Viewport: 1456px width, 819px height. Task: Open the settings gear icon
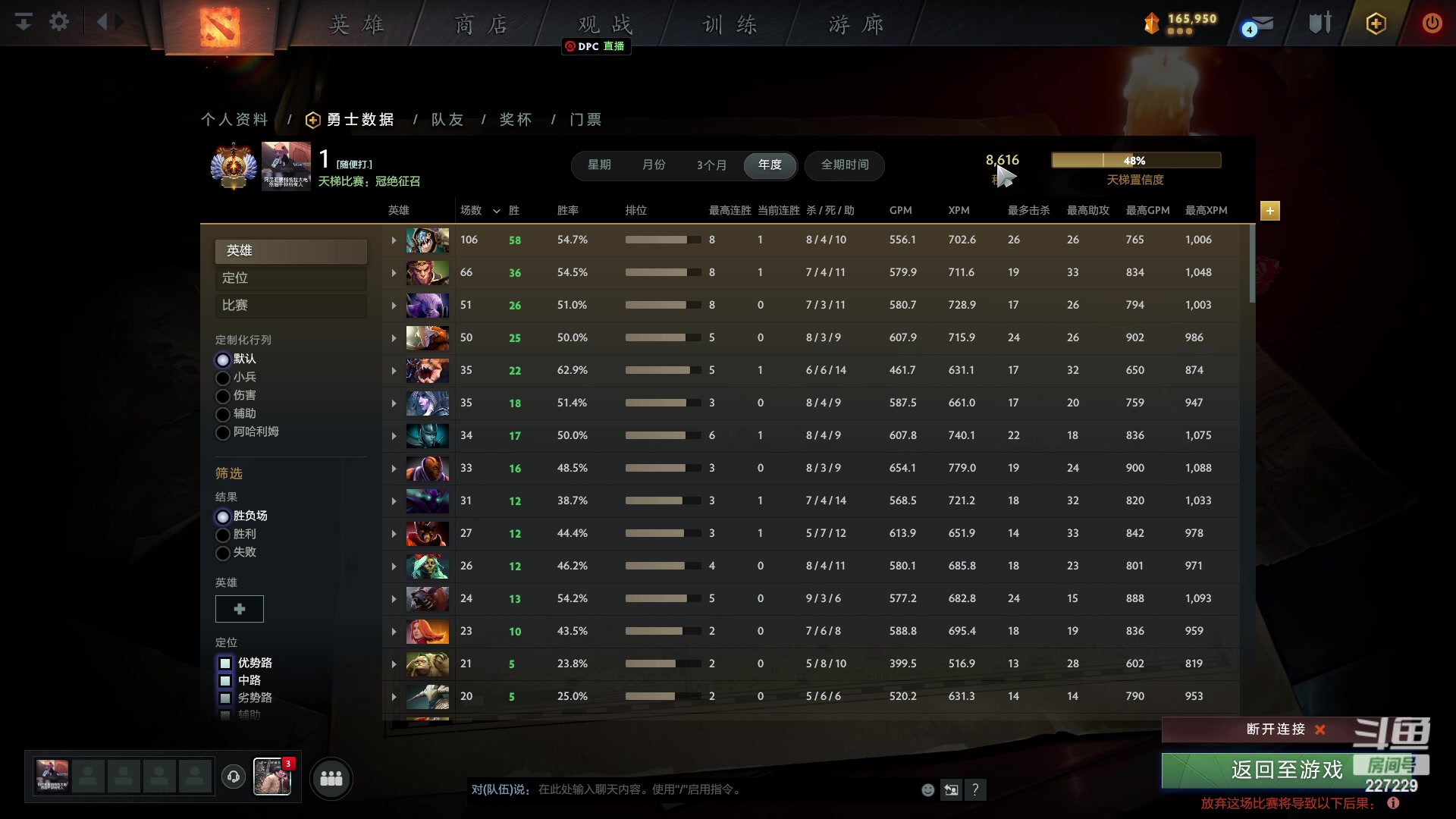coord(59,22)
